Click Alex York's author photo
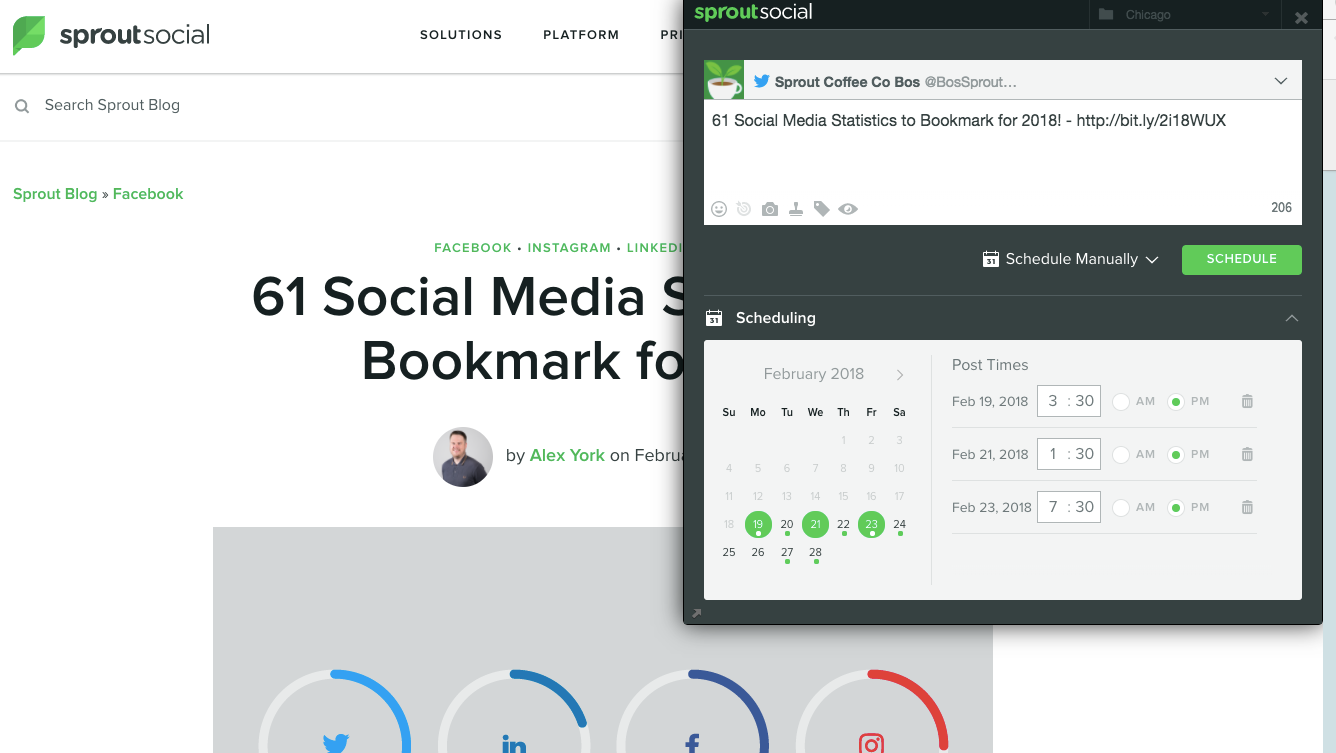This screenshot has height=753, width=1336. (463, 457)
